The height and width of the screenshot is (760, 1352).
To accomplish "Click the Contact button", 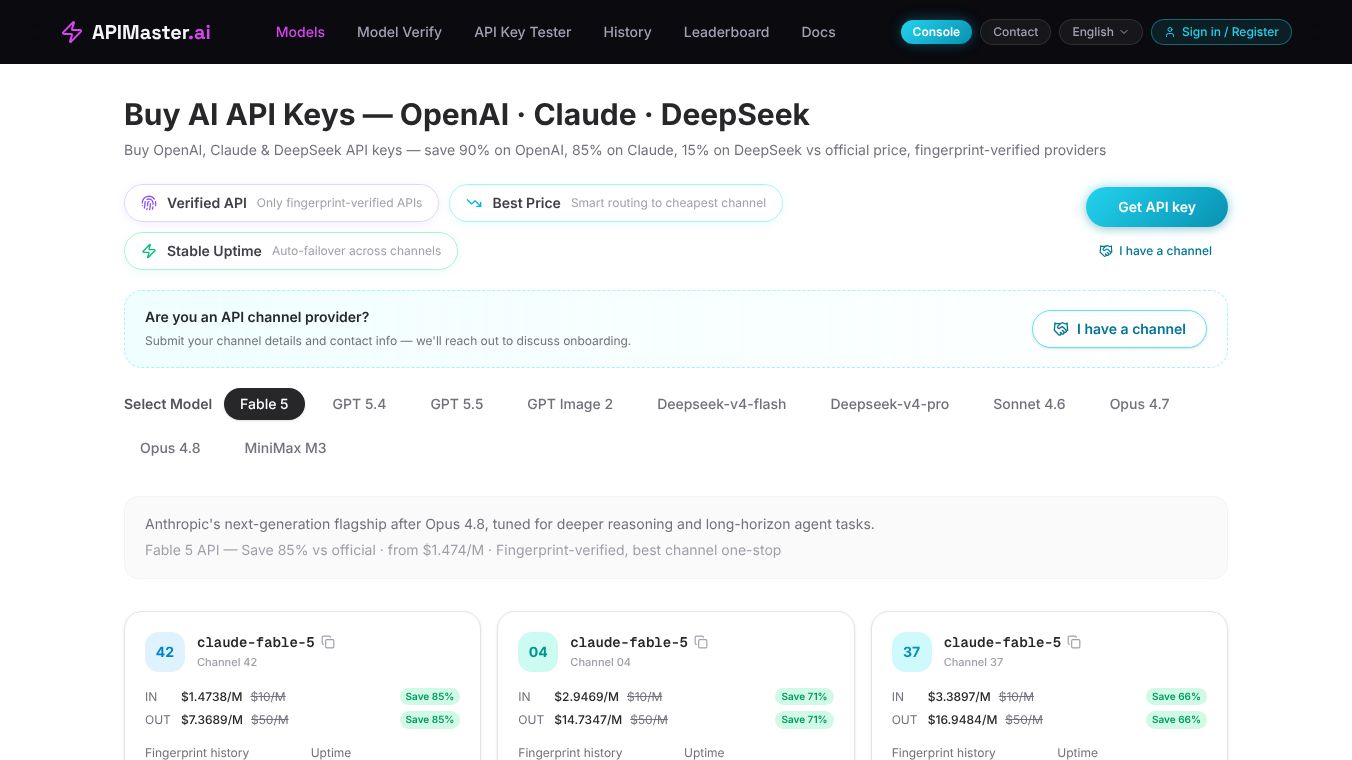I will pyautogui.click(x=1015, y=32).
